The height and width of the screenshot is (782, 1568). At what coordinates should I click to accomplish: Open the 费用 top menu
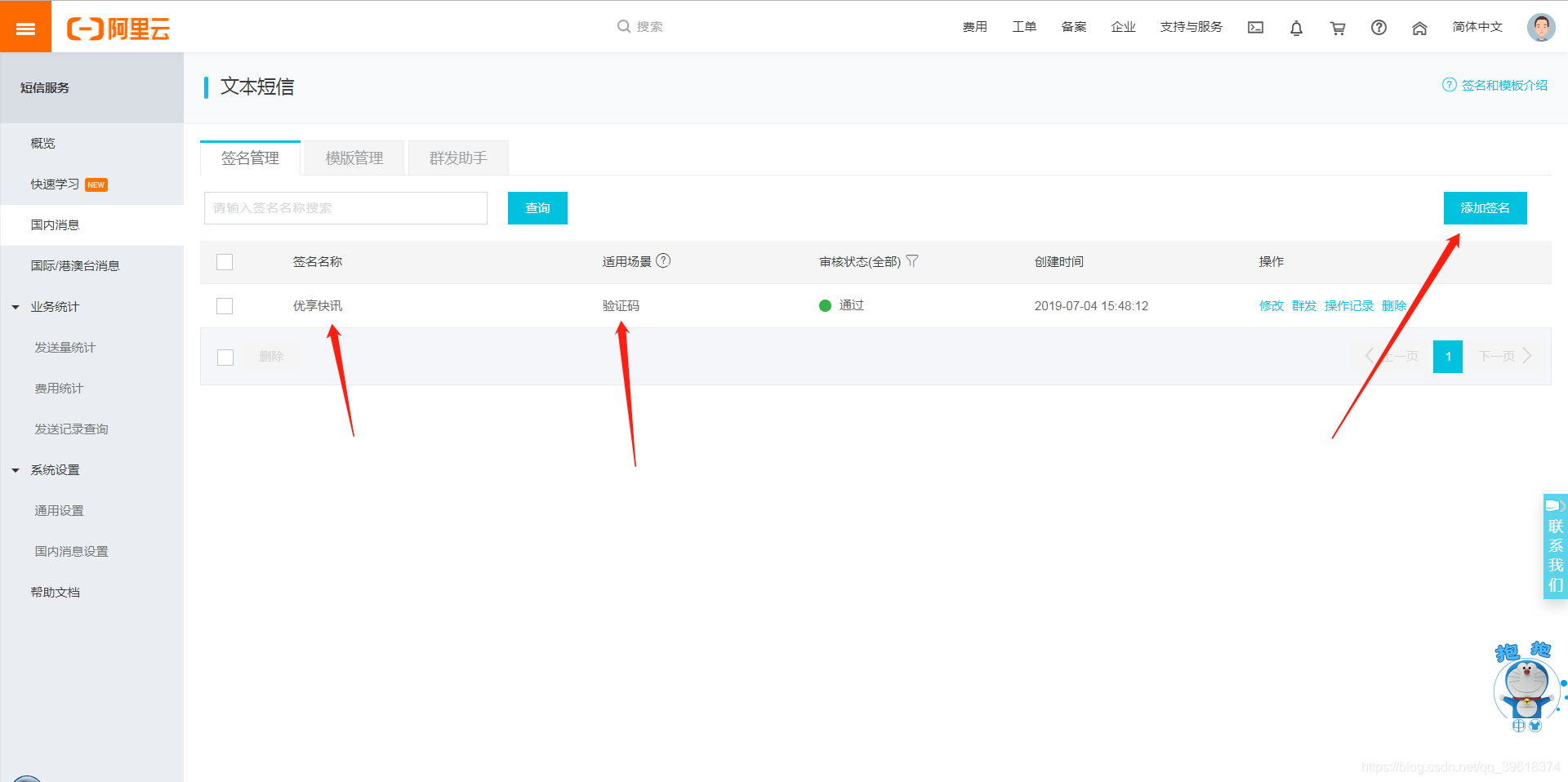coord(974,26)
